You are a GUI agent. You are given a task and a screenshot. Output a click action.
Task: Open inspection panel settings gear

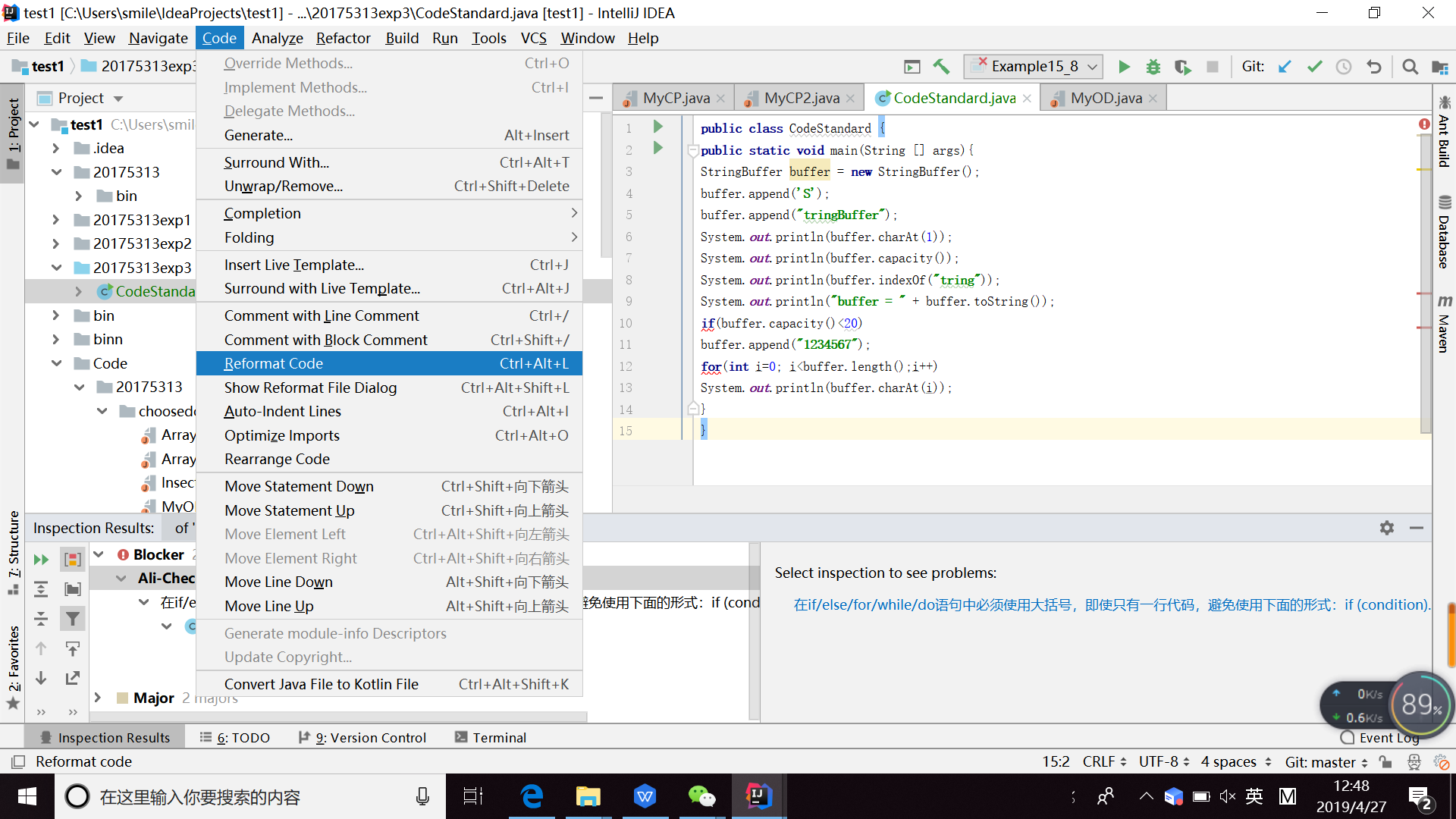(1387, 528)
